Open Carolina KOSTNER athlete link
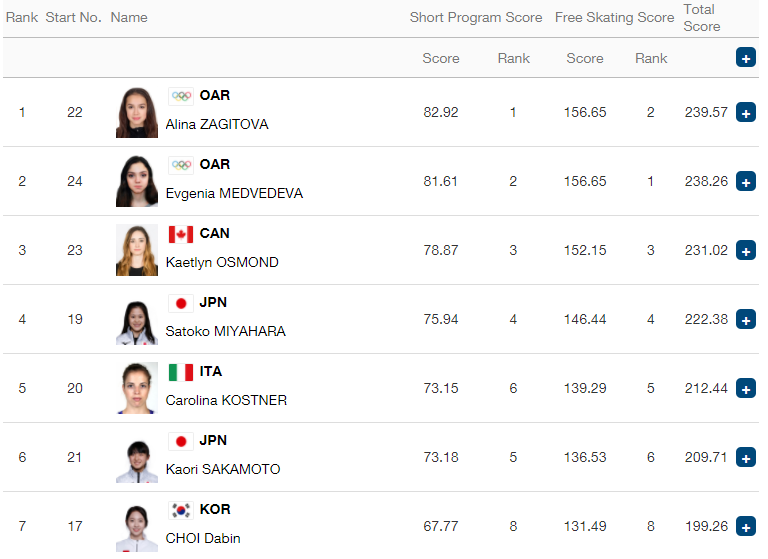 point(226,400)
